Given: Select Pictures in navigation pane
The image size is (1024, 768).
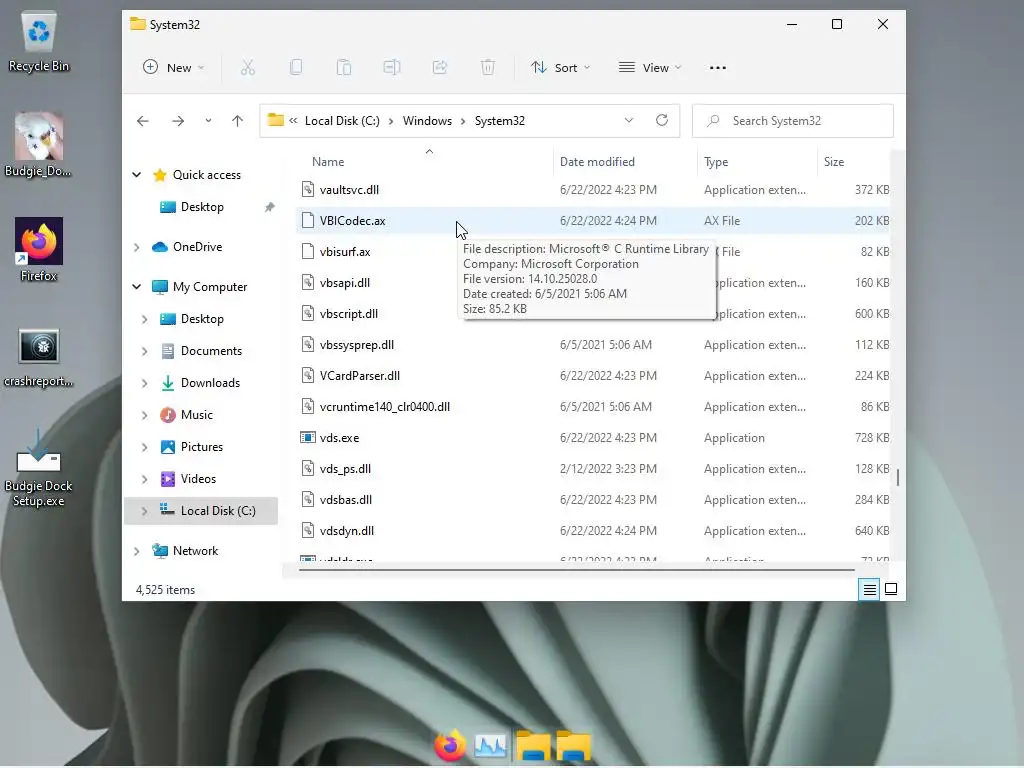Looking at the screenshot, I should click(201, 447).
